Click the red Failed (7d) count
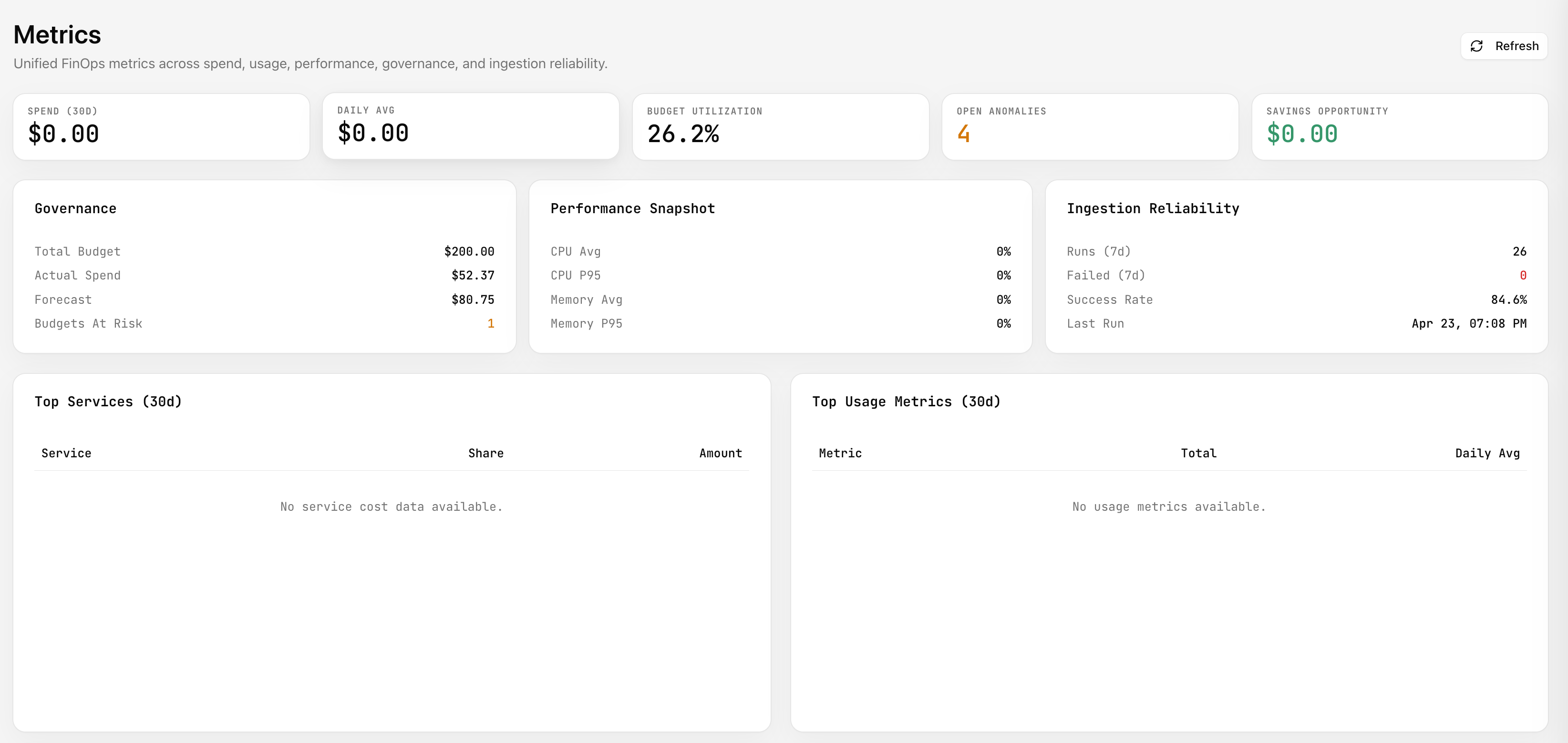Screen dimensions: 1568x743 tap(1523, 275)
